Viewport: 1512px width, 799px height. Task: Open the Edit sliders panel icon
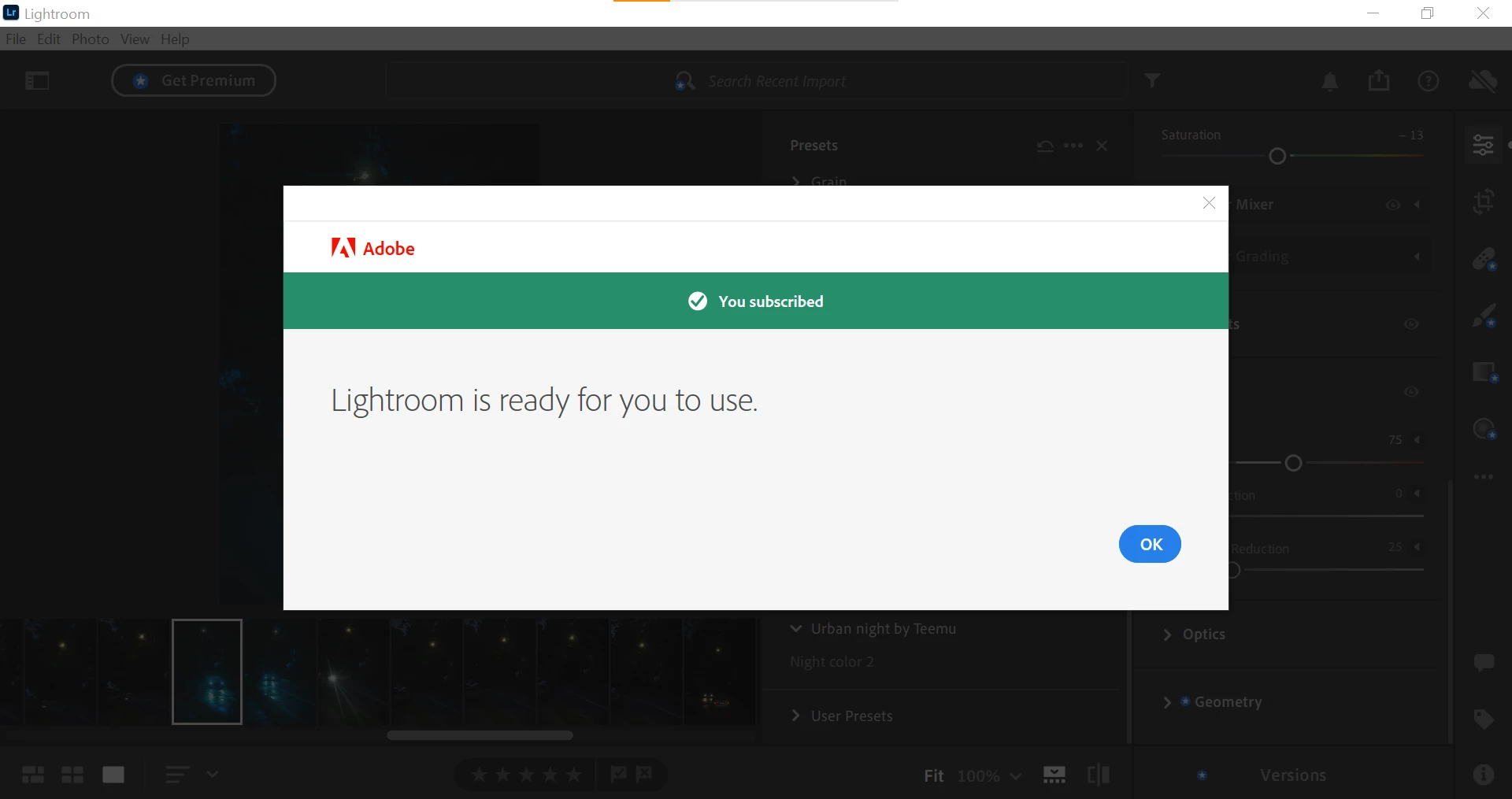point(1484,145)
